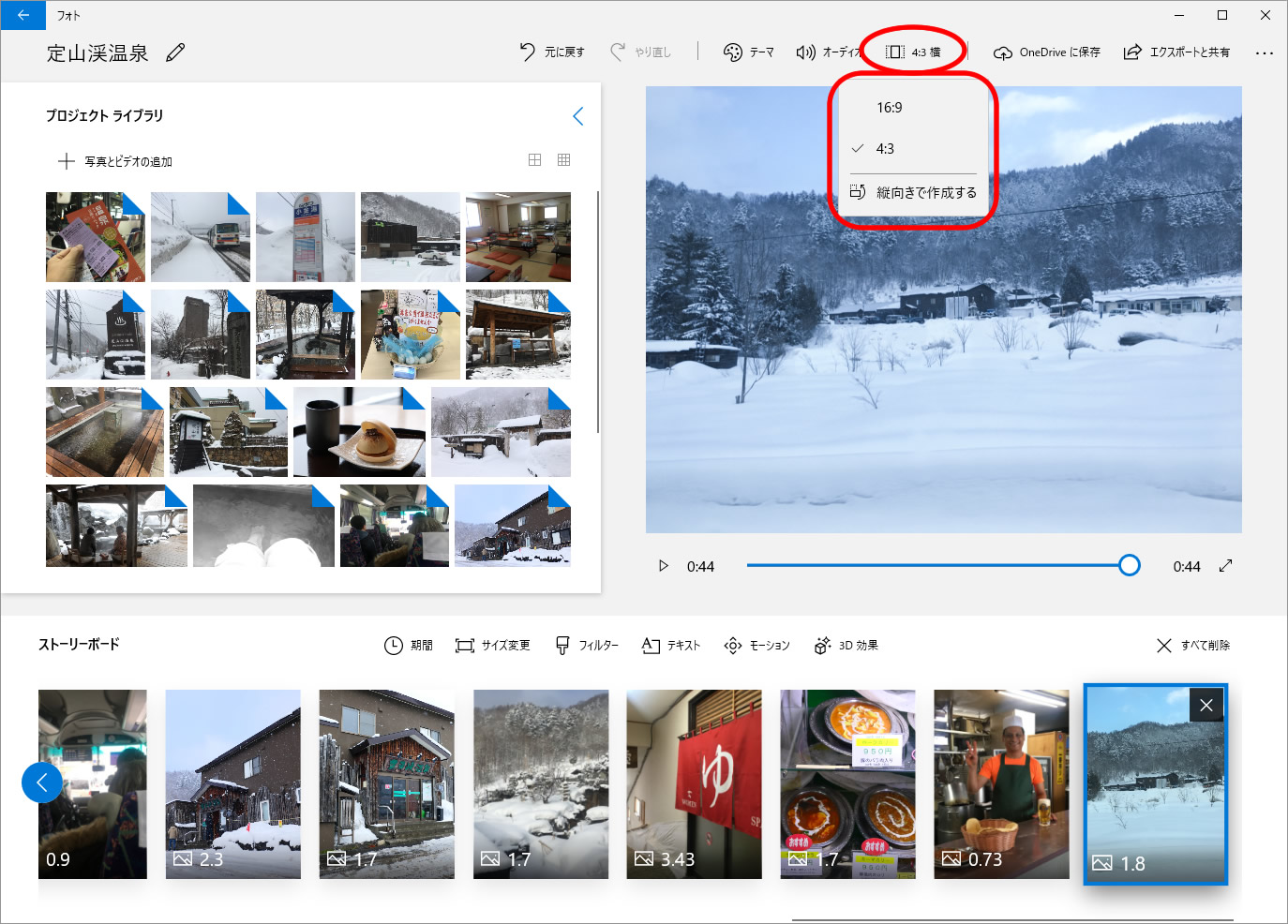1288x924 pixels.
Task: Click Remove all (すべて削除) in storyboard
Action: point(1192,645)
